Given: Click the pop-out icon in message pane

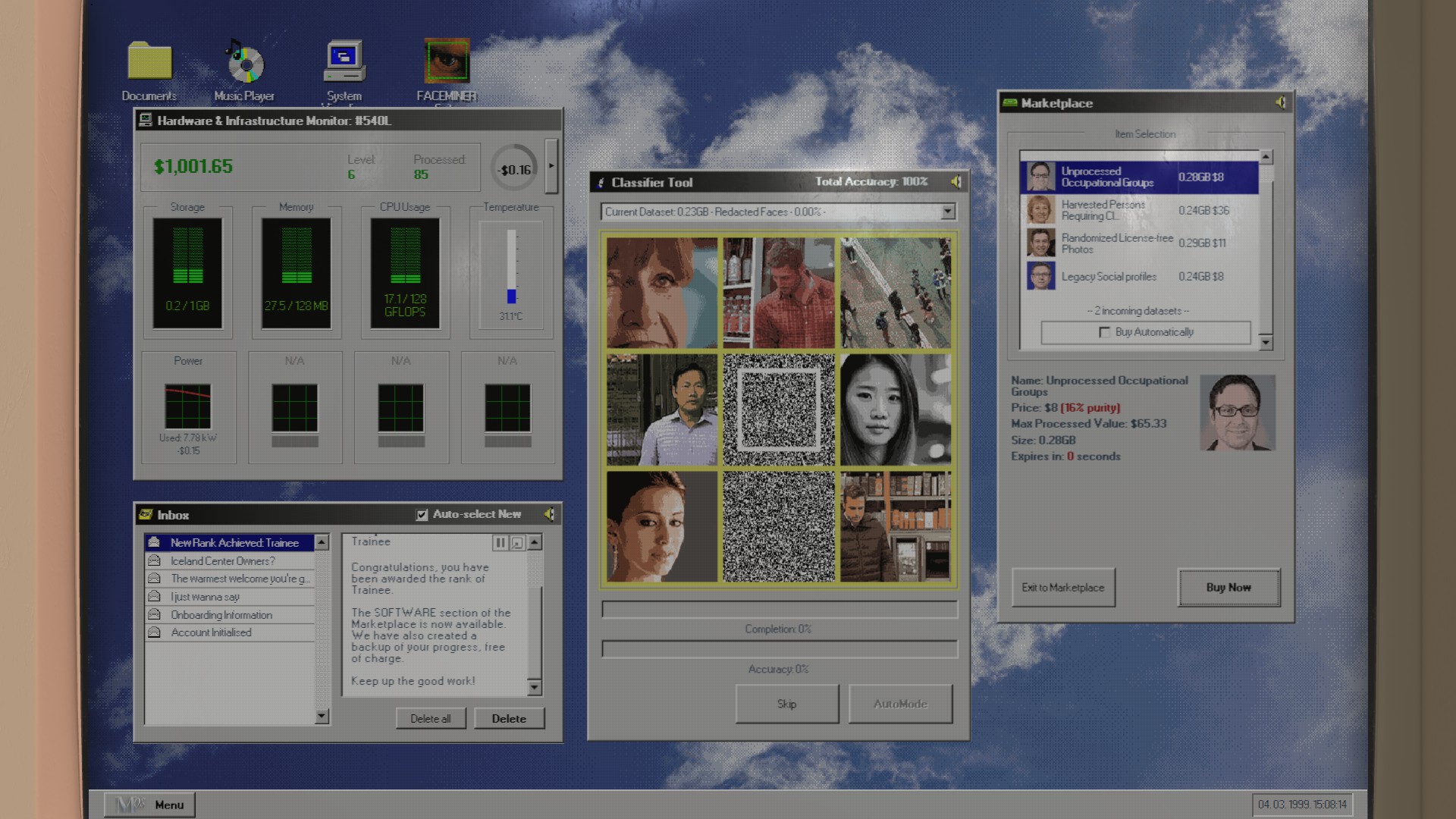Looking at the screenshot, I should [517, 543].
